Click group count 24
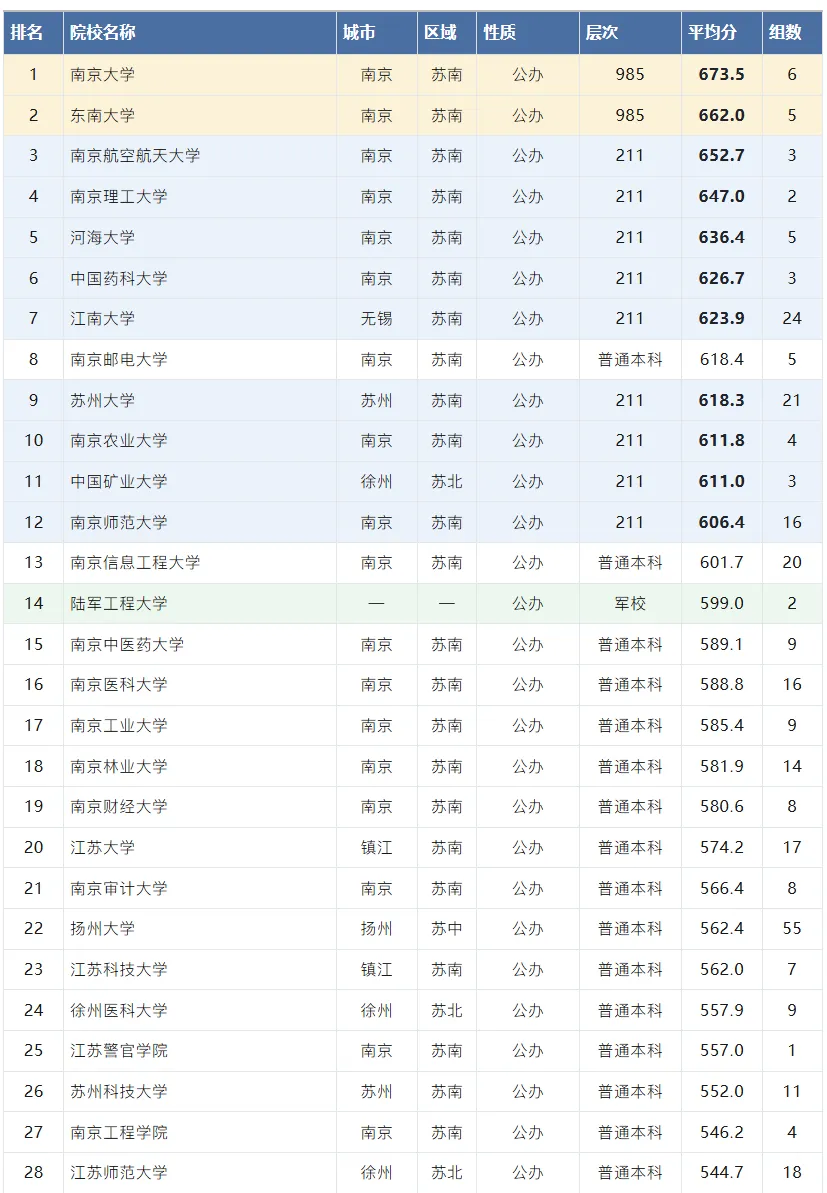 (792, 319)
